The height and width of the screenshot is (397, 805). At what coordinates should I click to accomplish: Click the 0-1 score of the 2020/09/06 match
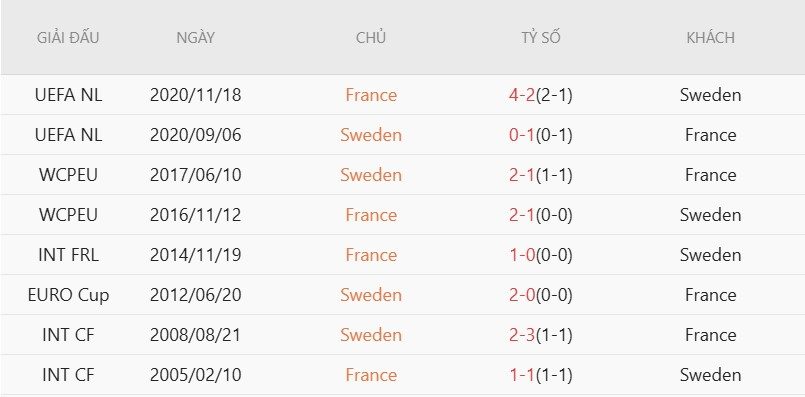click(522, 135)
